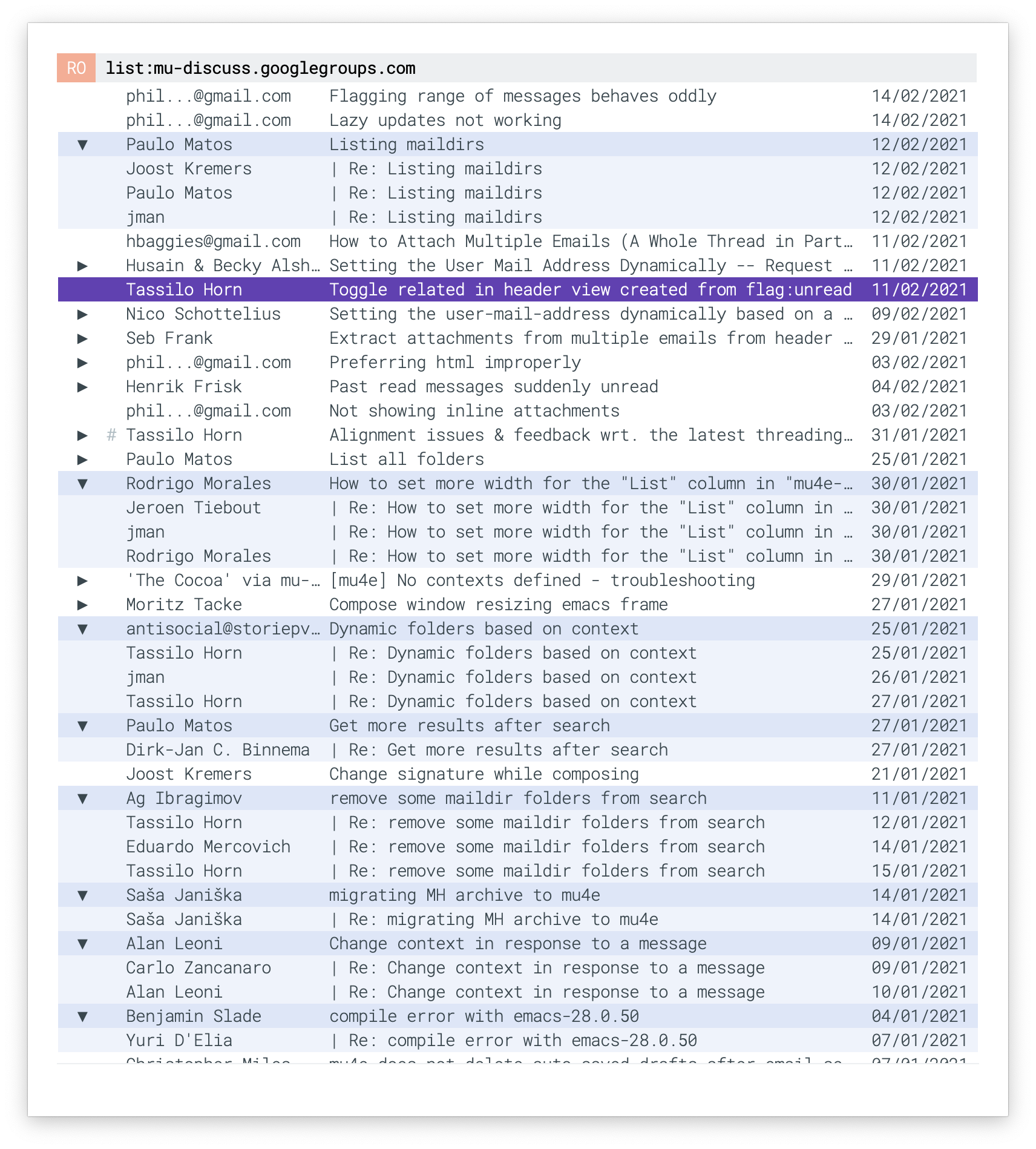
Task: Open Saša Janiška Re: migrating MH archive
Action: click(x=518, y=920)
